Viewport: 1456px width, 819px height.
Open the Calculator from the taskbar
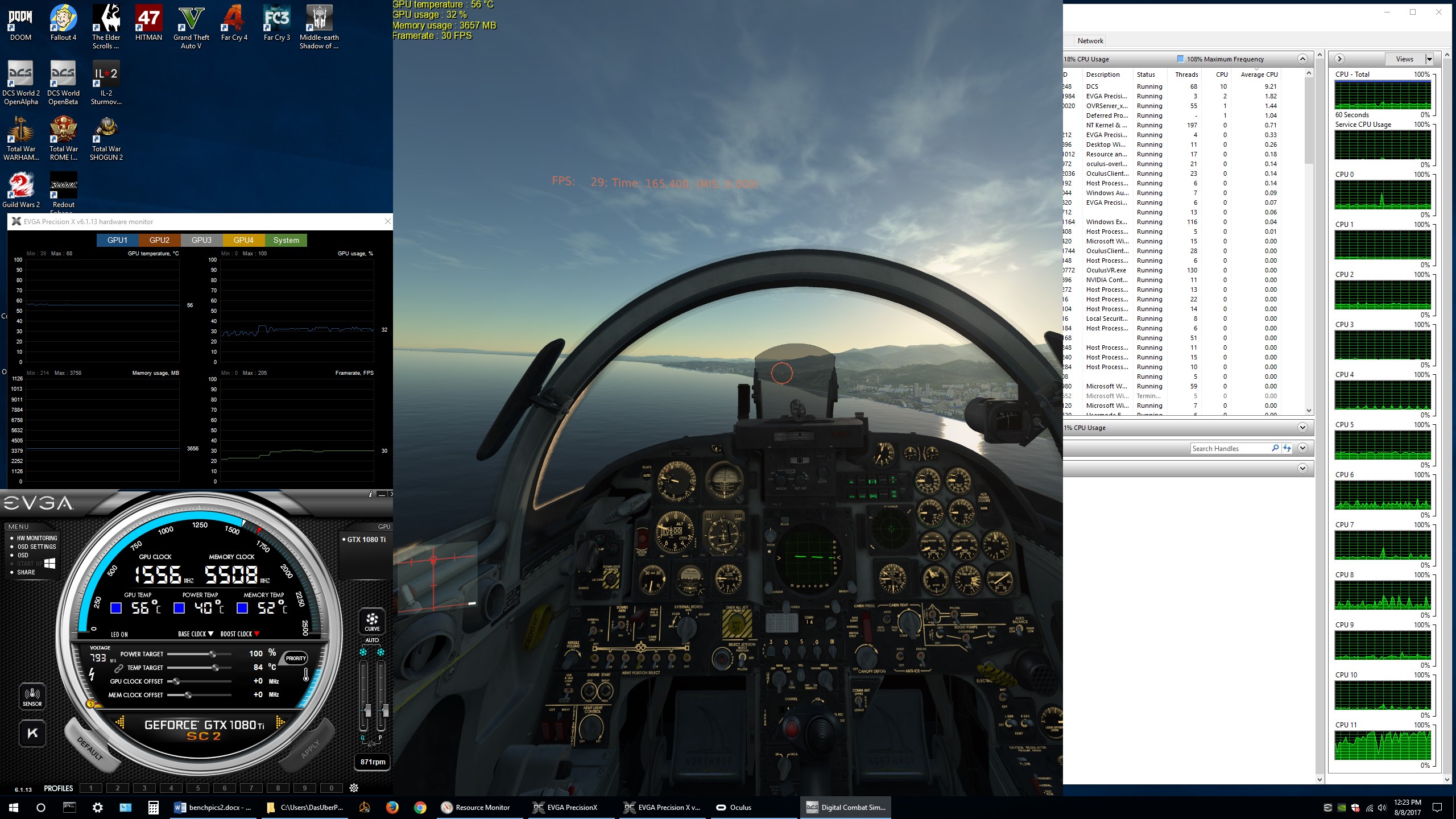pyautogui.click(x=153, y=807)
